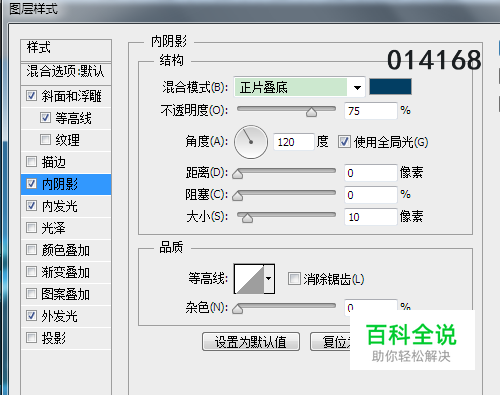Click the 复位 default button
Viewport: 500px width, 395px height.
point(330,342)
